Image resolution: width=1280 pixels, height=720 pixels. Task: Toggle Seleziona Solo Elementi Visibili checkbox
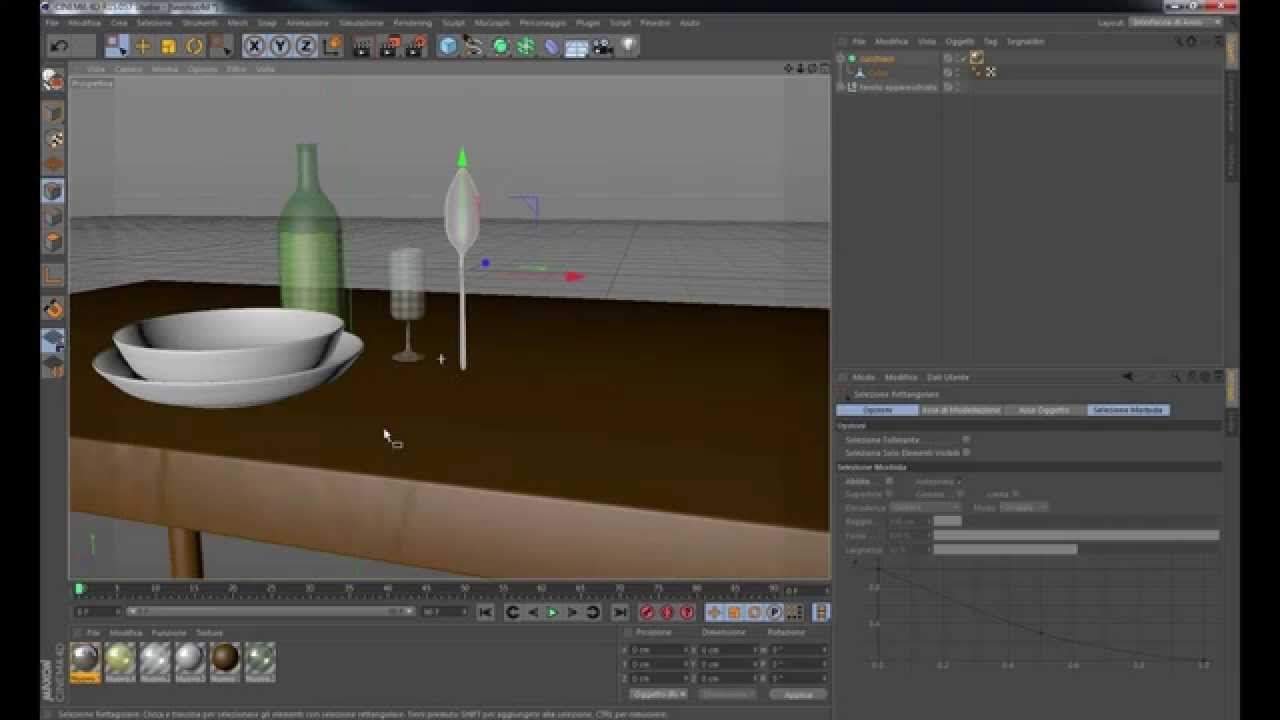point(966,452)
